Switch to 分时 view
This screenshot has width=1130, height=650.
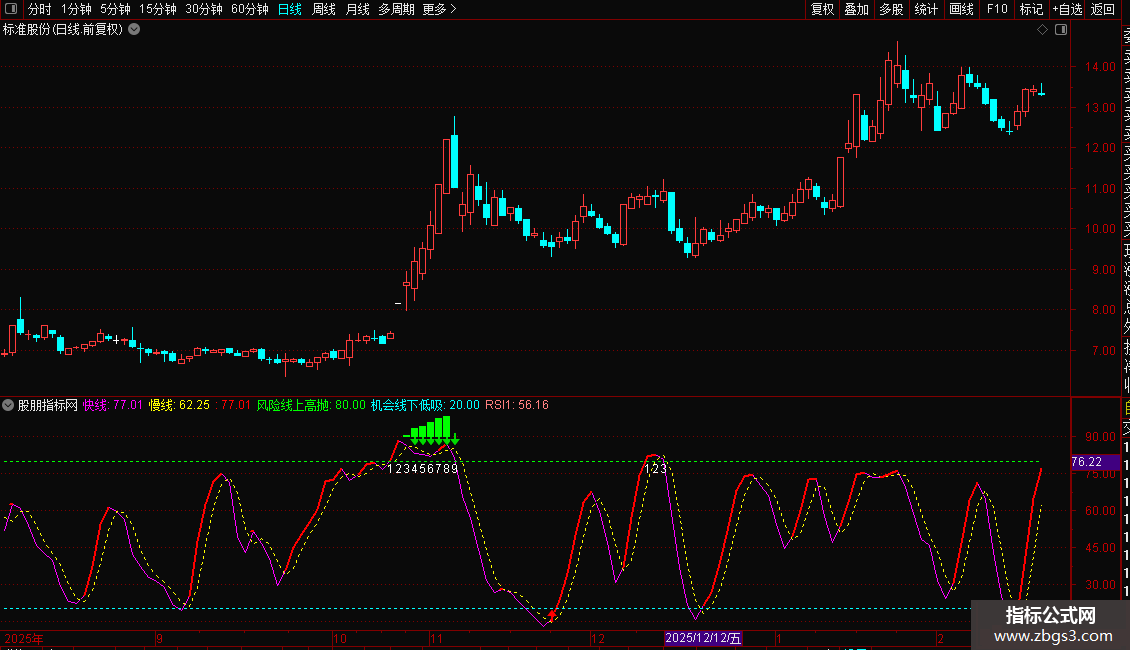click(x=40, y=9)
